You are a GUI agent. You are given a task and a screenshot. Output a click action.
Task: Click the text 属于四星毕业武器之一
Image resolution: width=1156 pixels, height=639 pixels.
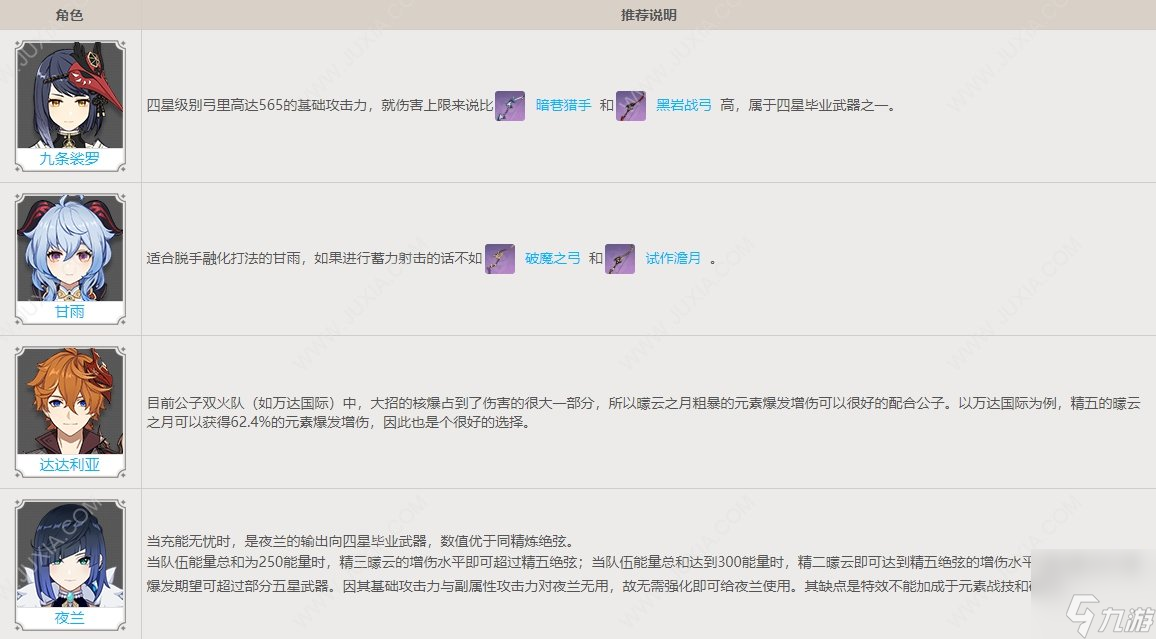pyautogui.click(x=818, y=105)
